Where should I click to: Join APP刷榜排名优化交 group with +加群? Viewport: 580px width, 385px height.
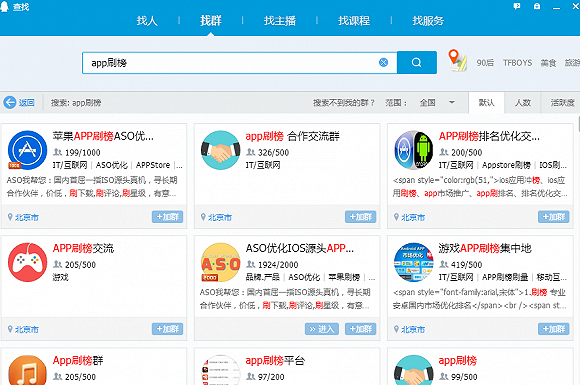point(554,217)
